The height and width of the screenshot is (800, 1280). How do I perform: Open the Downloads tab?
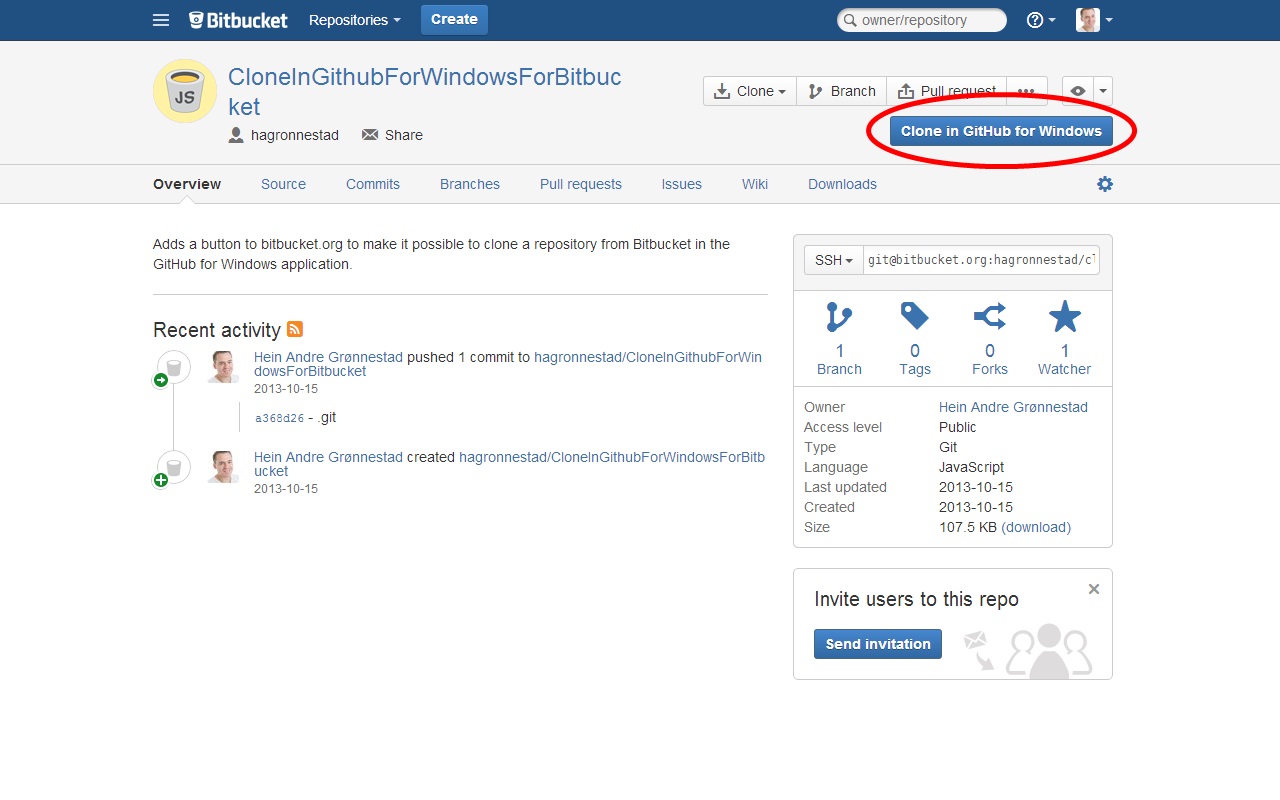coord(842,184)
